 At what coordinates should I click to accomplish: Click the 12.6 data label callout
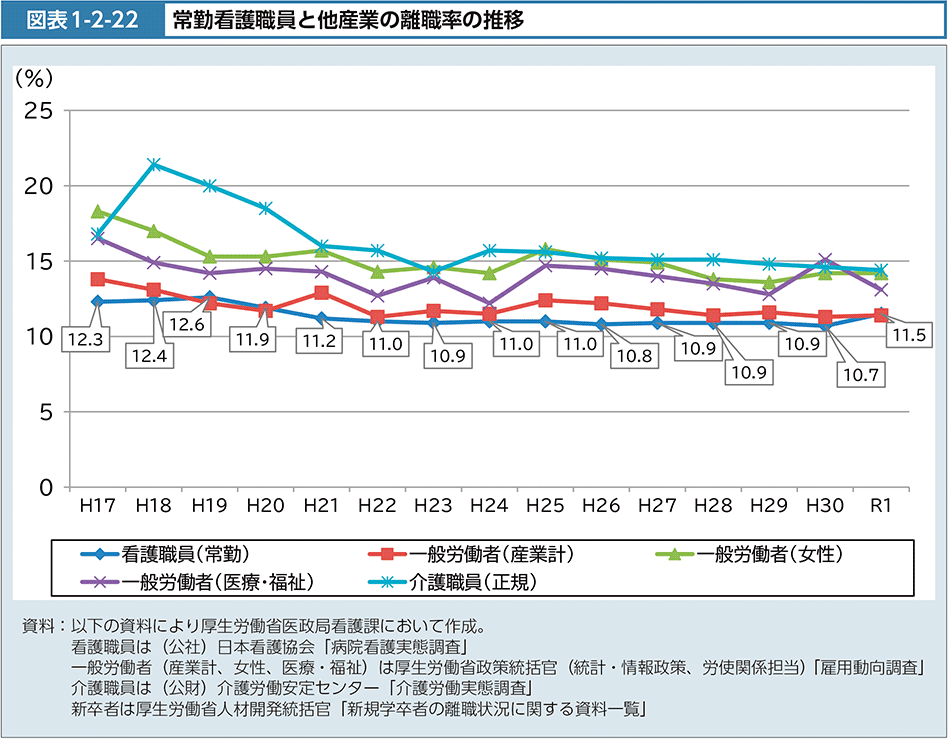pyautogui.click(x=188, y=324)
